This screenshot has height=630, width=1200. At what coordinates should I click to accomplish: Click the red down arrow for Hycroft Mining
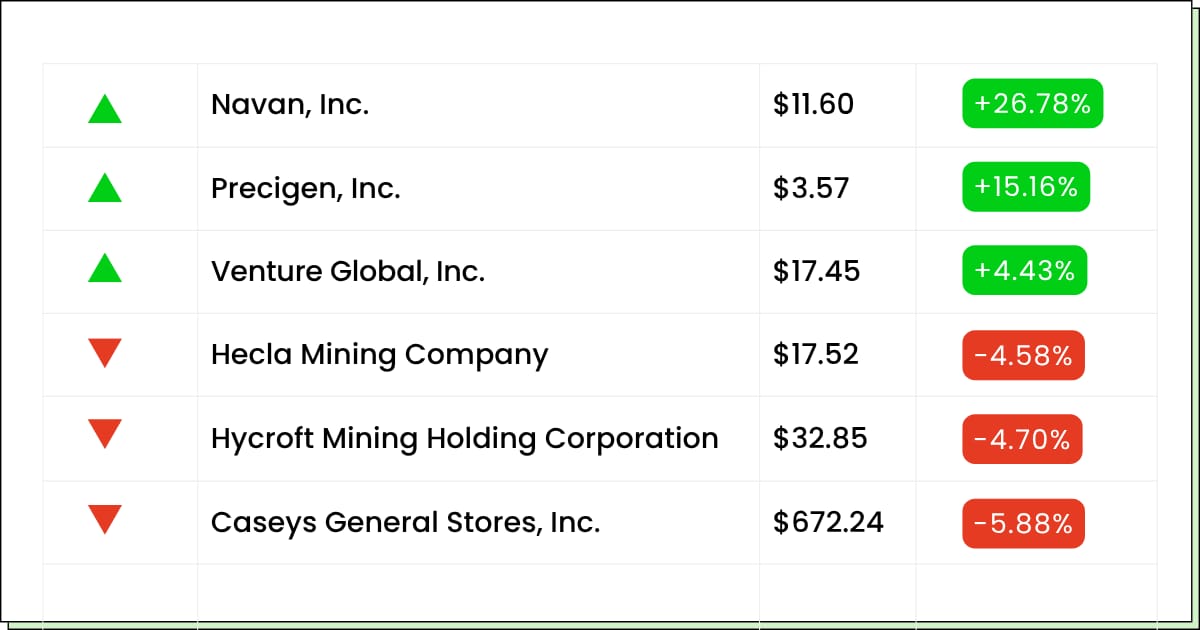coord(105,434)
